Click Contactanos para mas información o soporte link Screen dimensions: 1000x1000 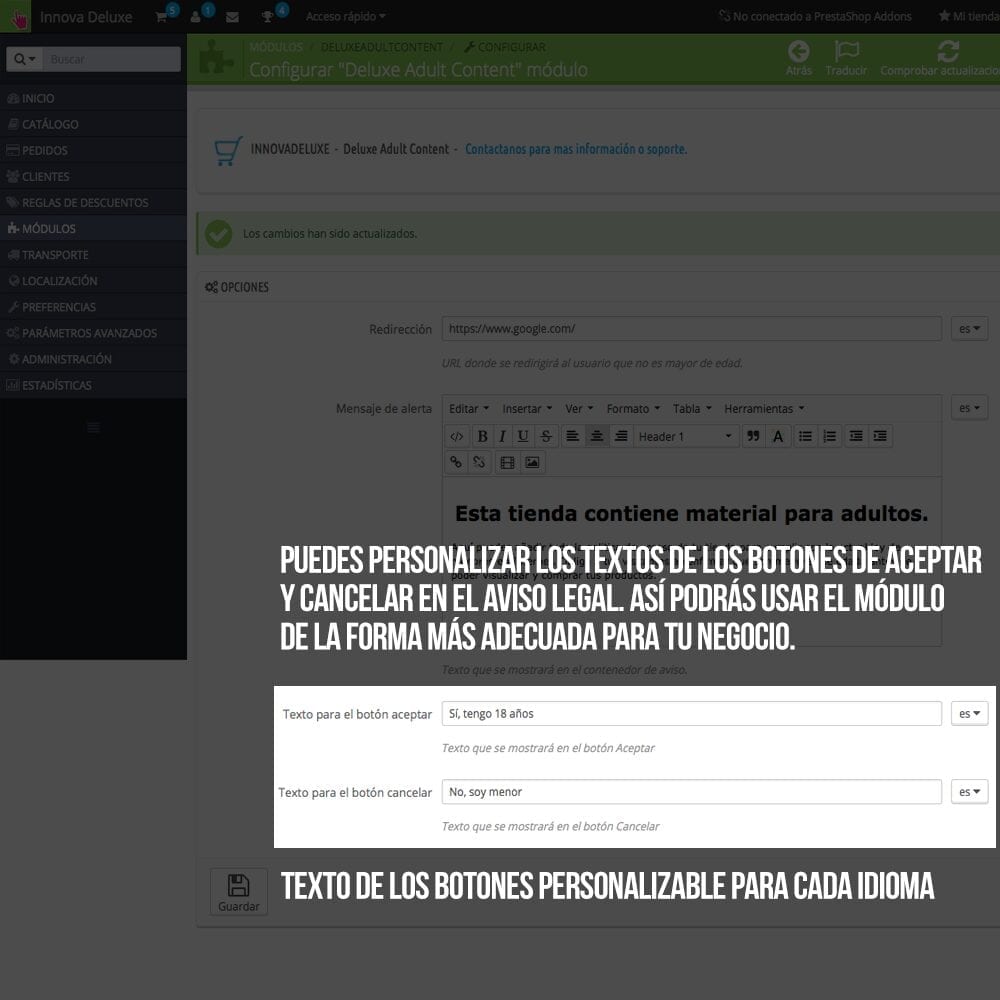point(576,149)
